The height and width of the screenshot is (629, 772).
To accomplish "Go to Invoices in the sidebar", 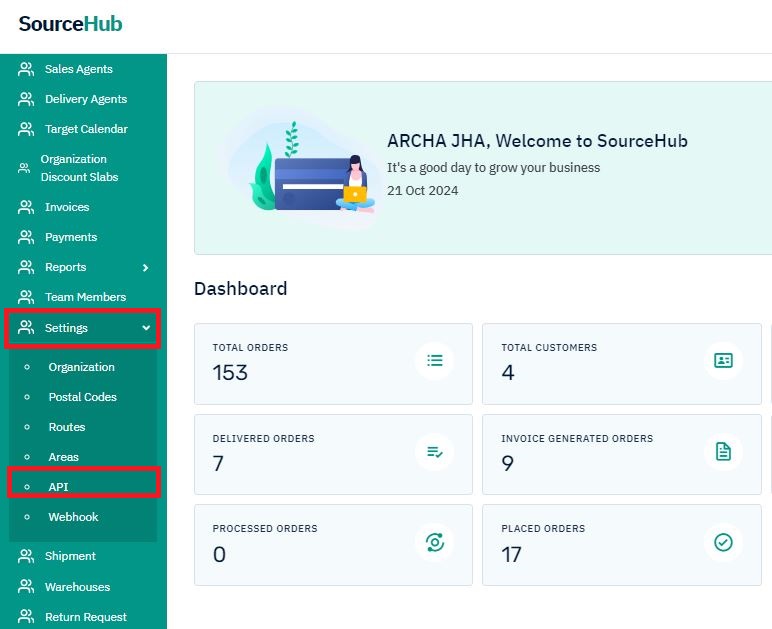I will (x=67, y=207).
